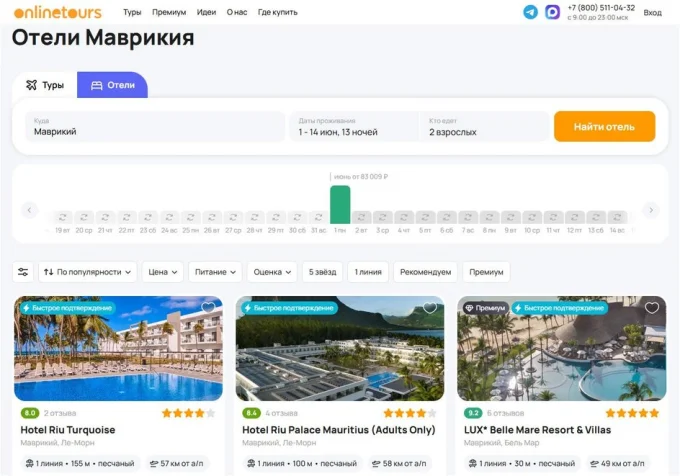Image resolution: width=680 pixels, height=476 pixels.
Task: Open the filter settings sliders icon
Action: click(x=23, y=272)
